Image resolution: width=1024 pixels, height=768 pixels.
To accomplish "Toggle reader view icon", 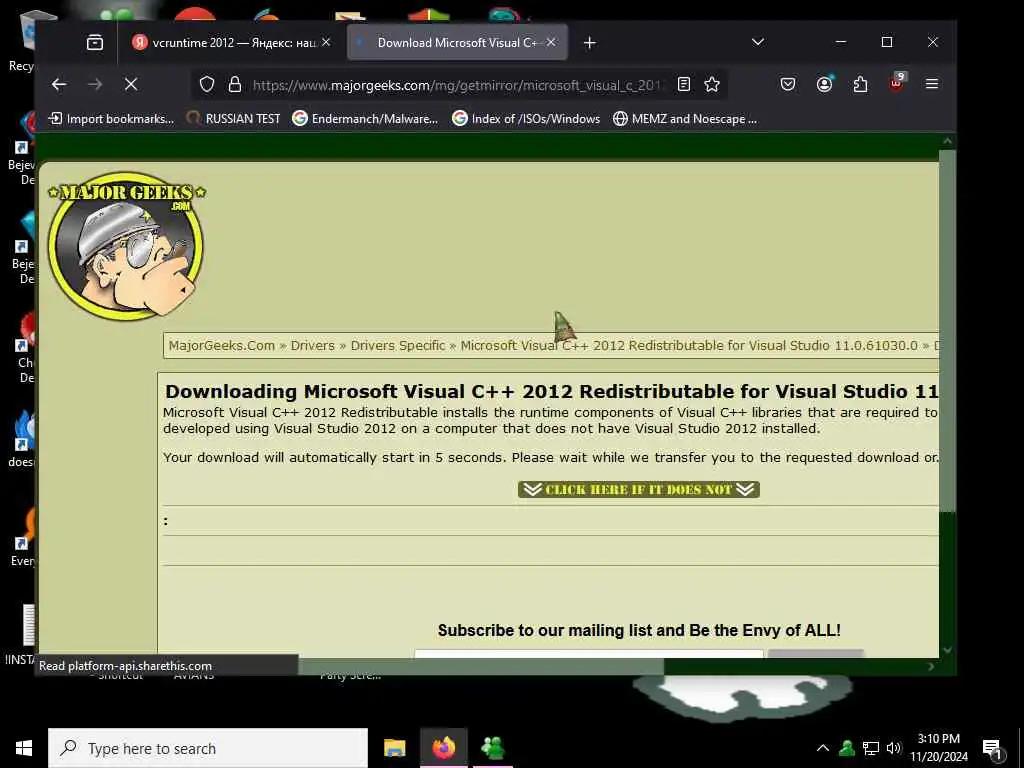I will [x=684, y=84].
